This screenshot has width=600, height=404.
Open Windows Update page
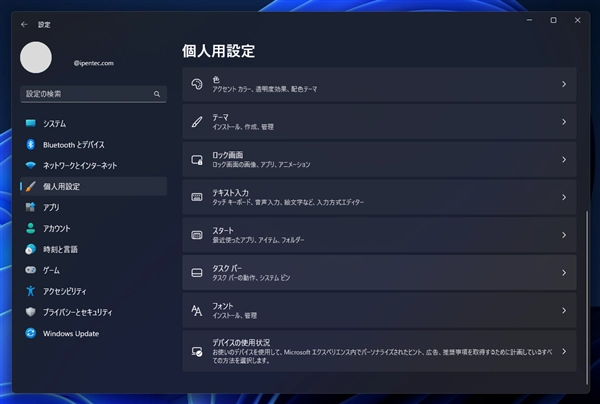point(93,333)
